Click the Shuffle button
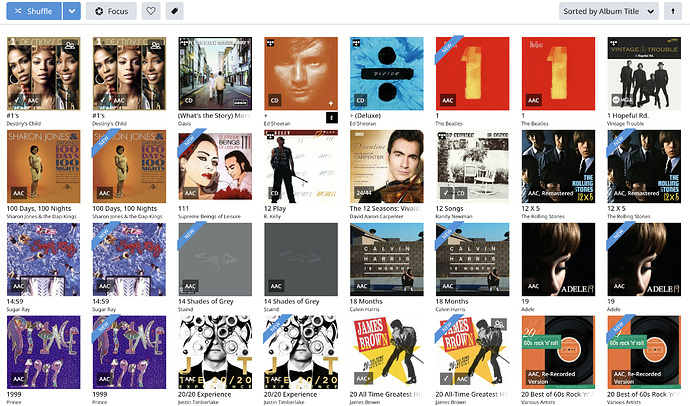This screenshot has width=690, height=406. 34,11
